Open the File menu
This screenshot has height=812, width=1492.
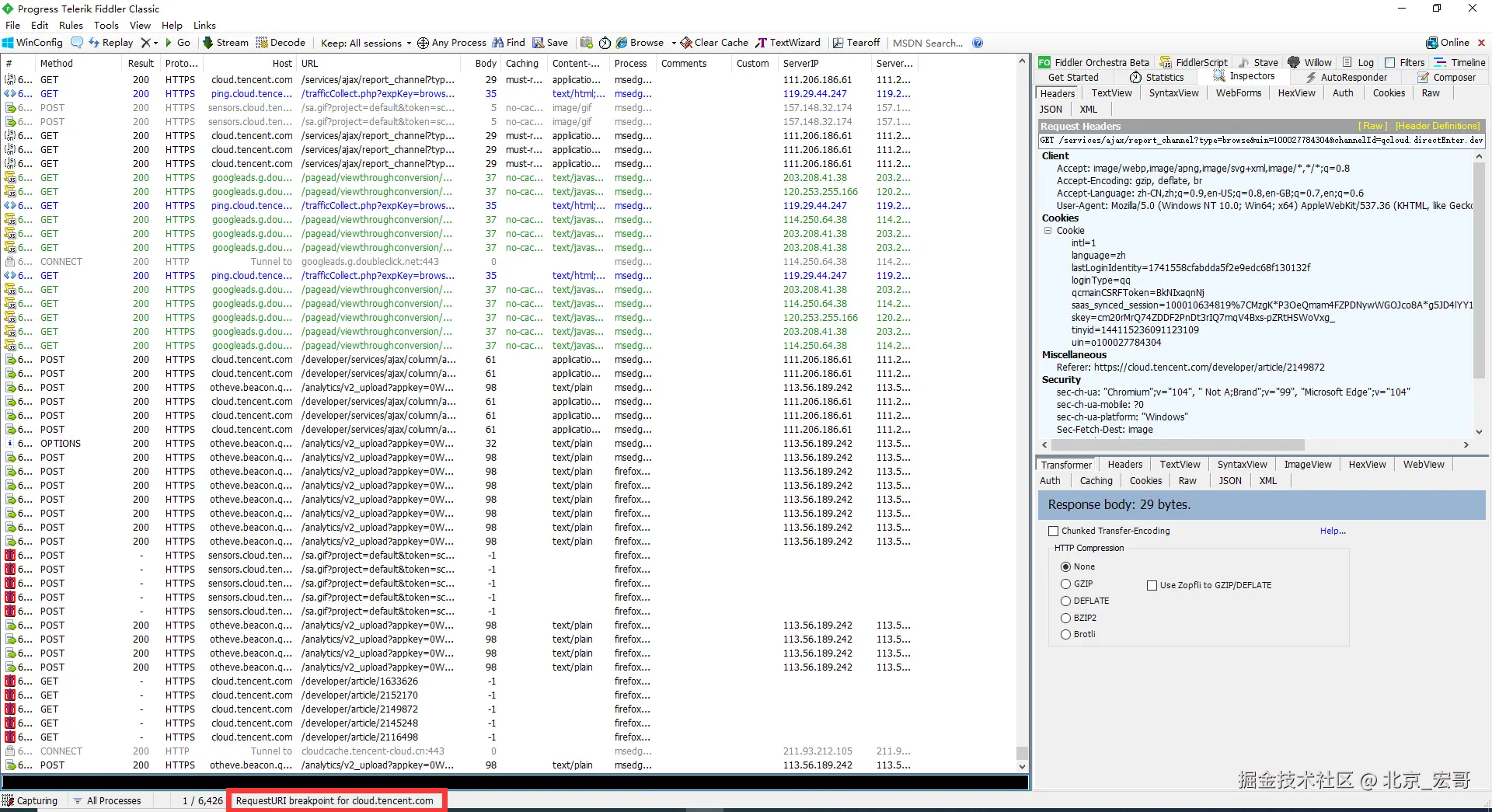click(x=13, y=25)
